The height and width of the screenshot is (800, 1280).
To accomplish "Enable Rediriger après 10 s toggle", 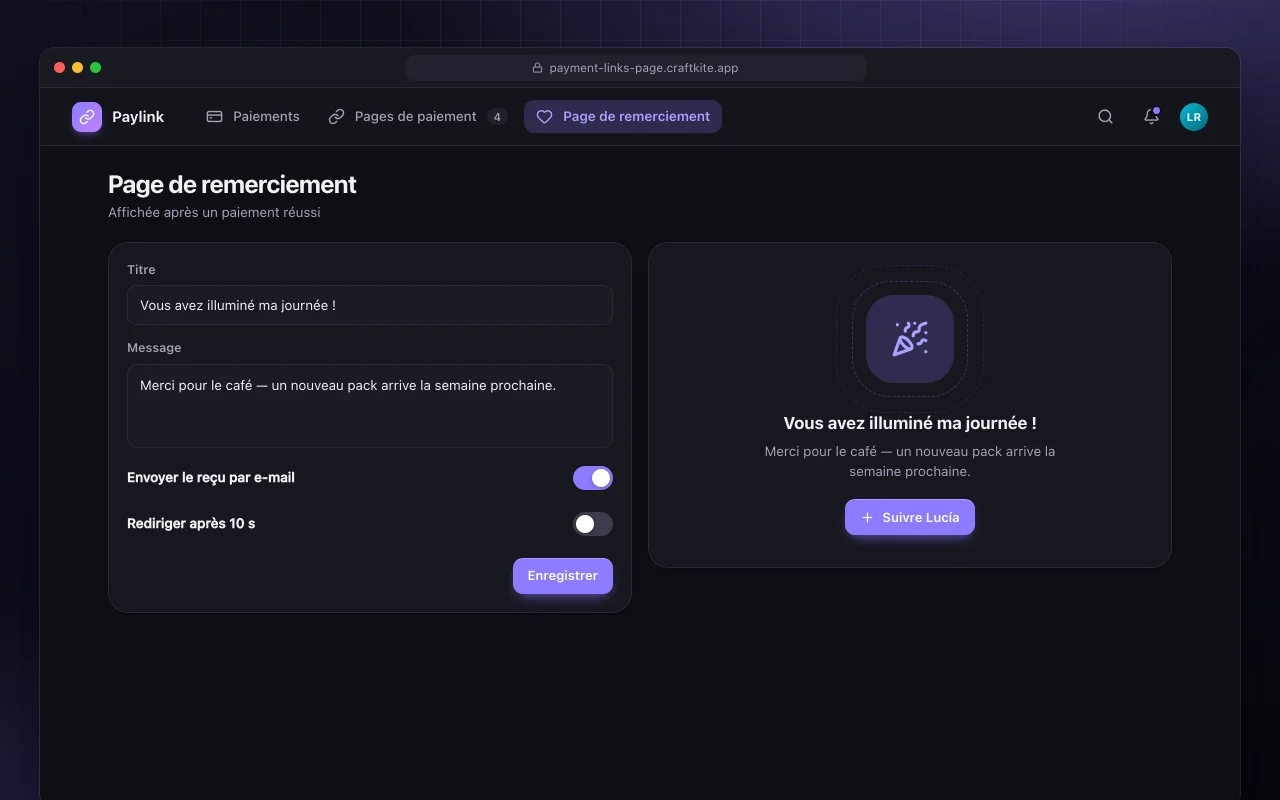I will (593, 524).
